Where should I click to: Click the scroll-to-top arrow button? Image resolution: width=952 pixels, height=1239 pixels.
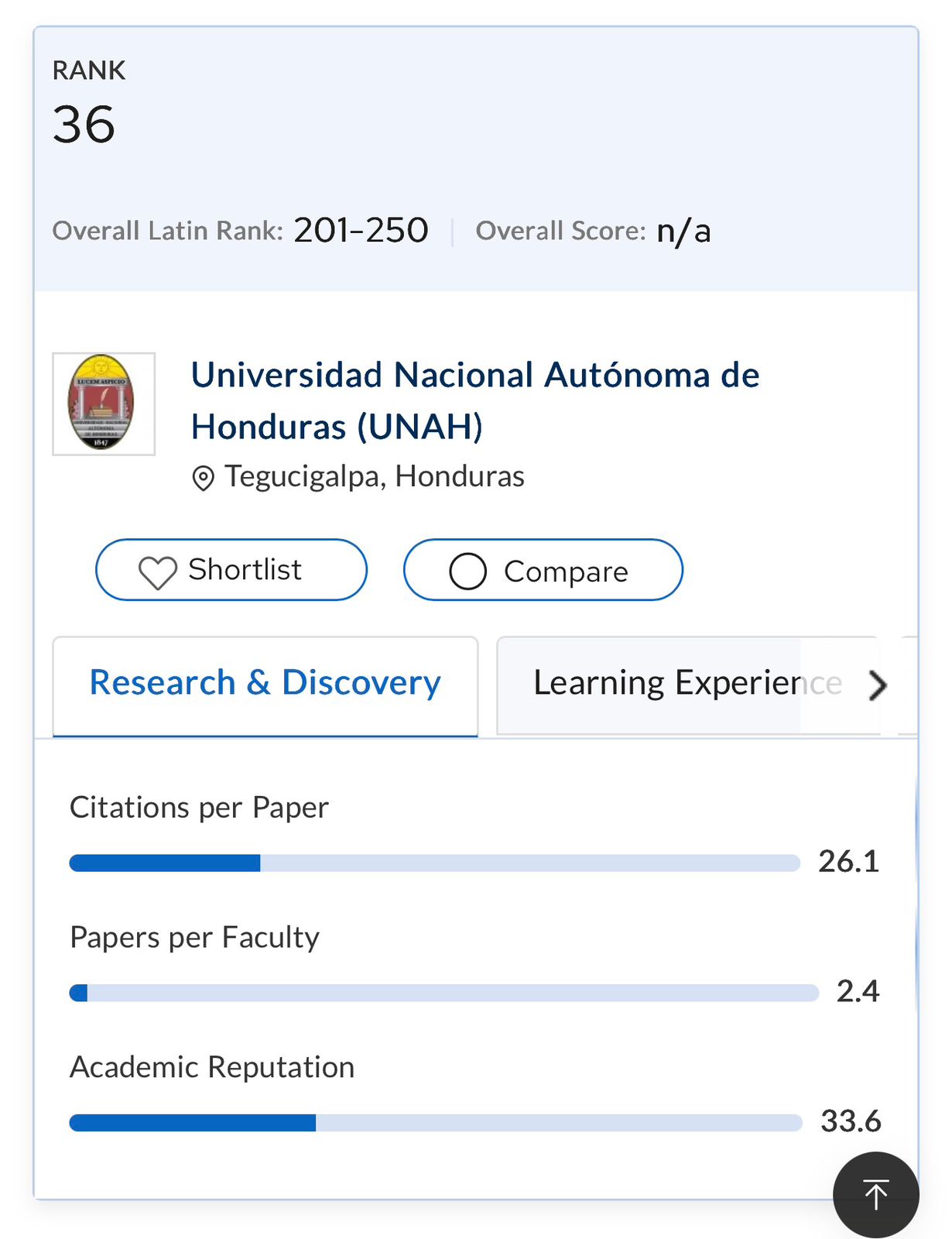pos(875,1195)
